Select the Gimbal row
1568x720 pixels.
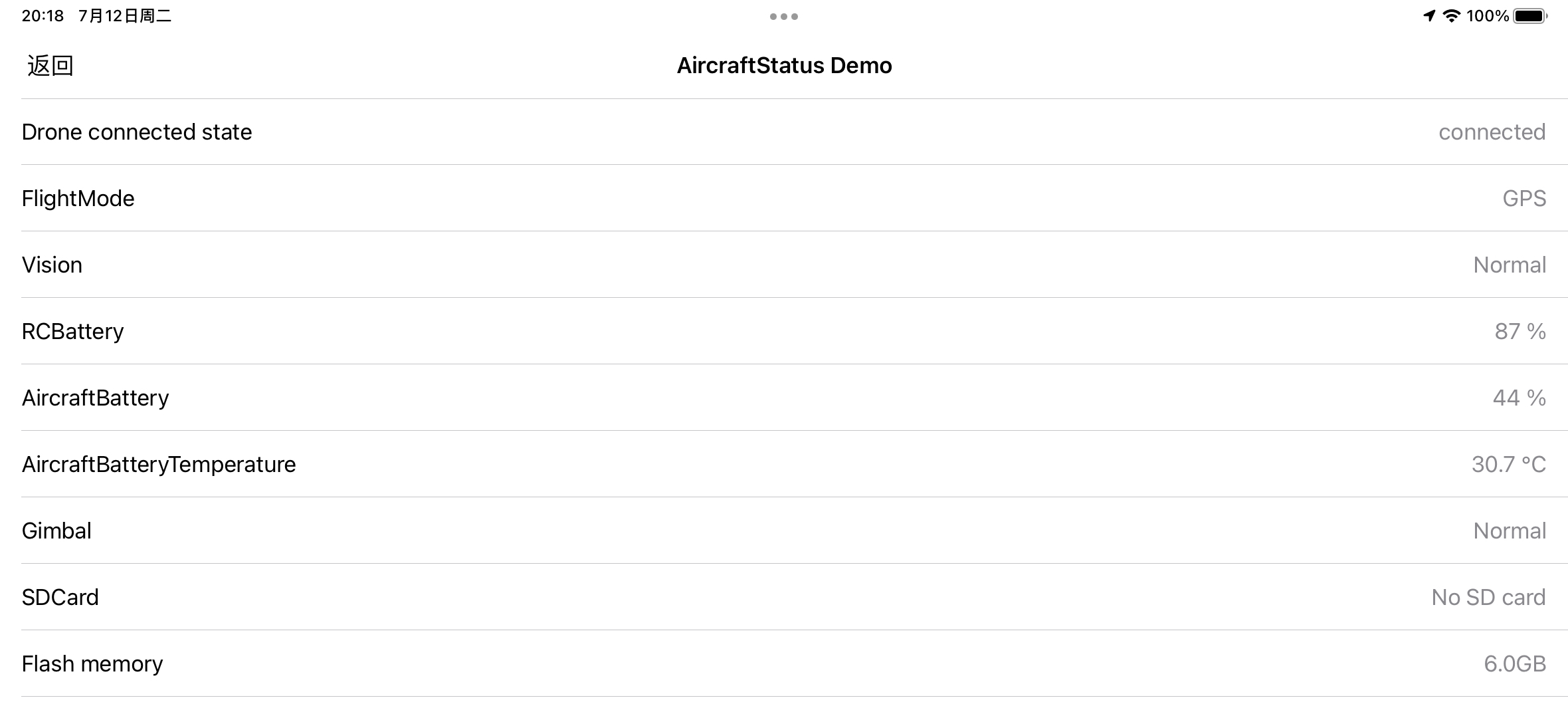[x=795, y=531]
